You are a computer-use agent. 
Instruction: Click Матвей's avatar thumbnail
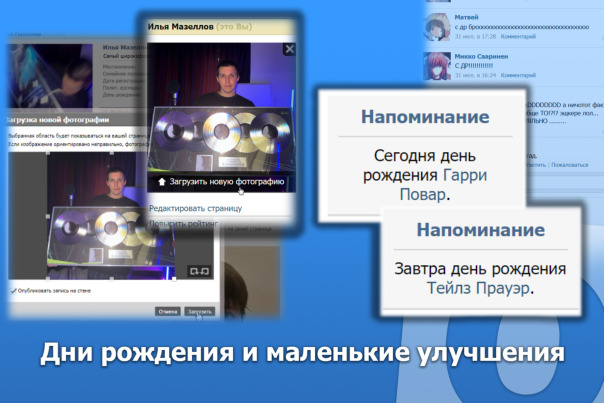tap(437, 27)
